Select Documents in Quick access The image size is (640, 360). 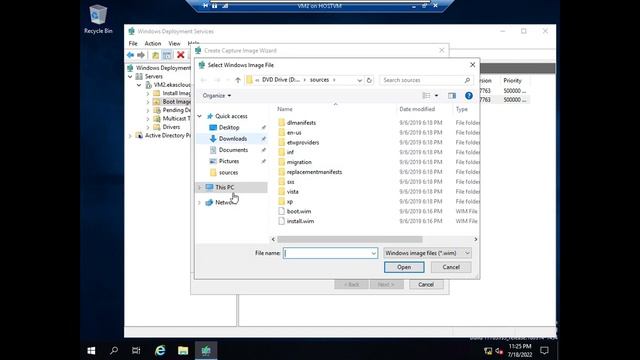(x=233, y=150)
